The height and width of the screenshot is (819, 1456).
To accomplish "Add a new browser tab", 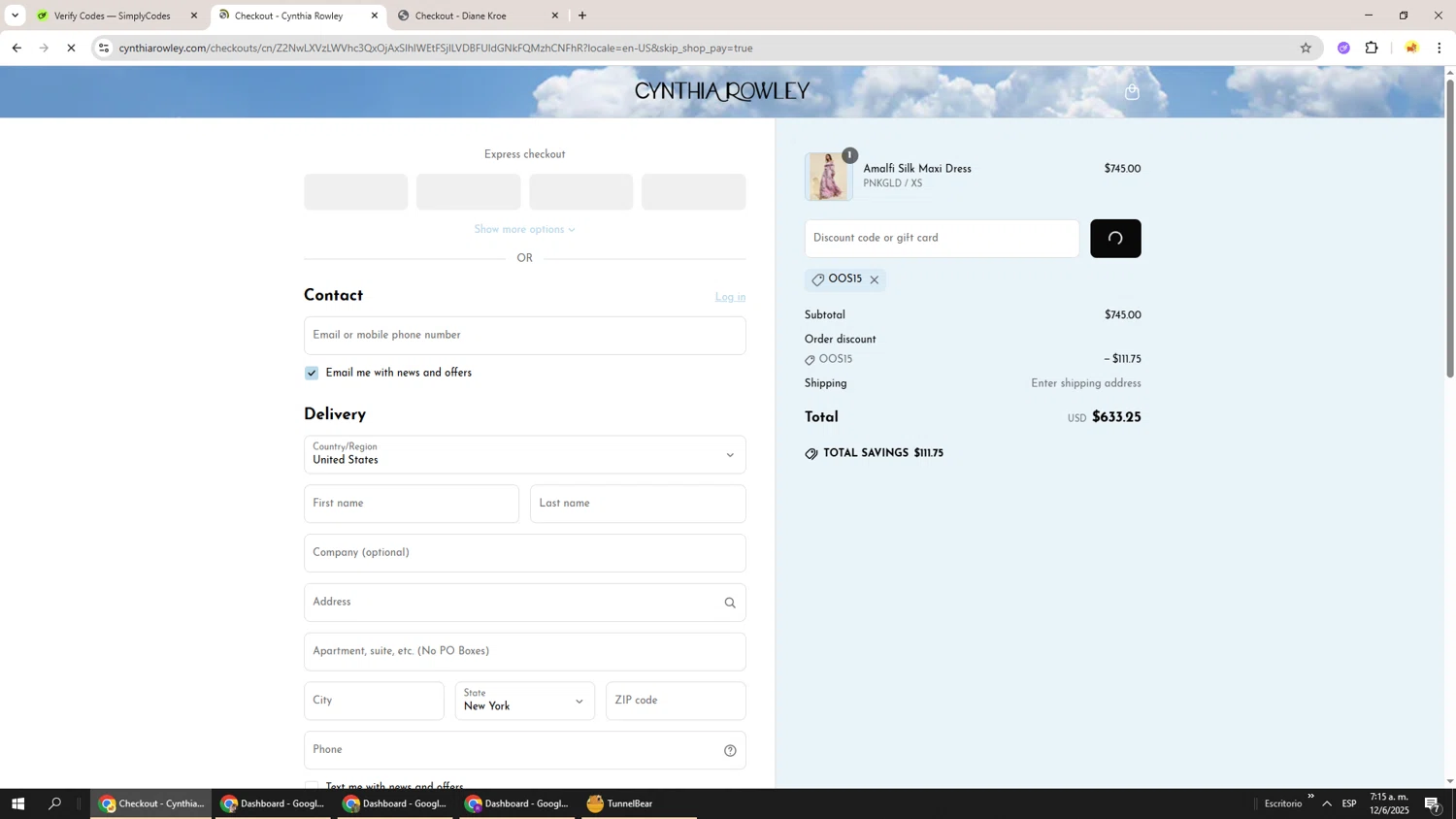I will (582, 16).
